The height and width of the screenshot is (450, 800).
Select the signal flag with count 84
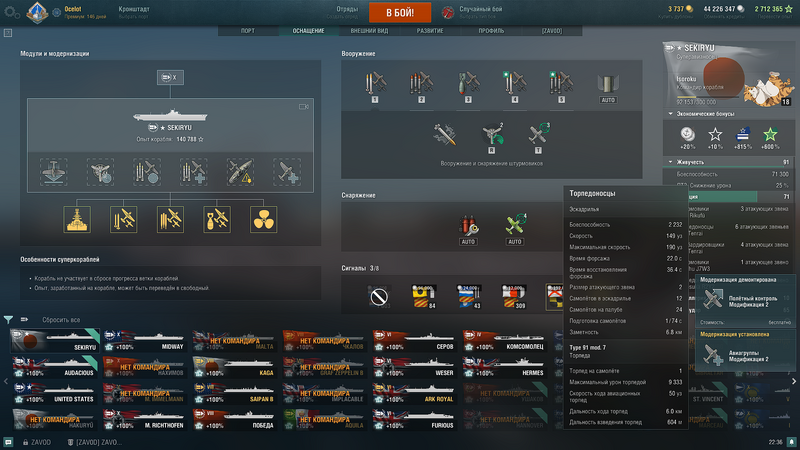[x=423, y=296]
